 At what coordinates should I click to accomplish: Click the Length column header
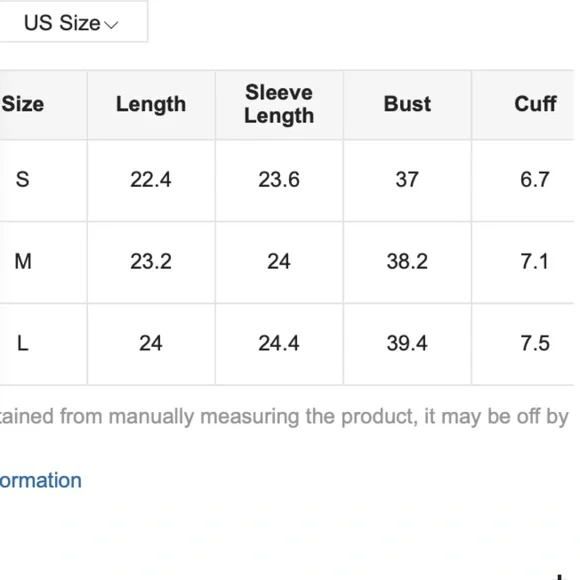pyautogui.click(x=151, y=104)
